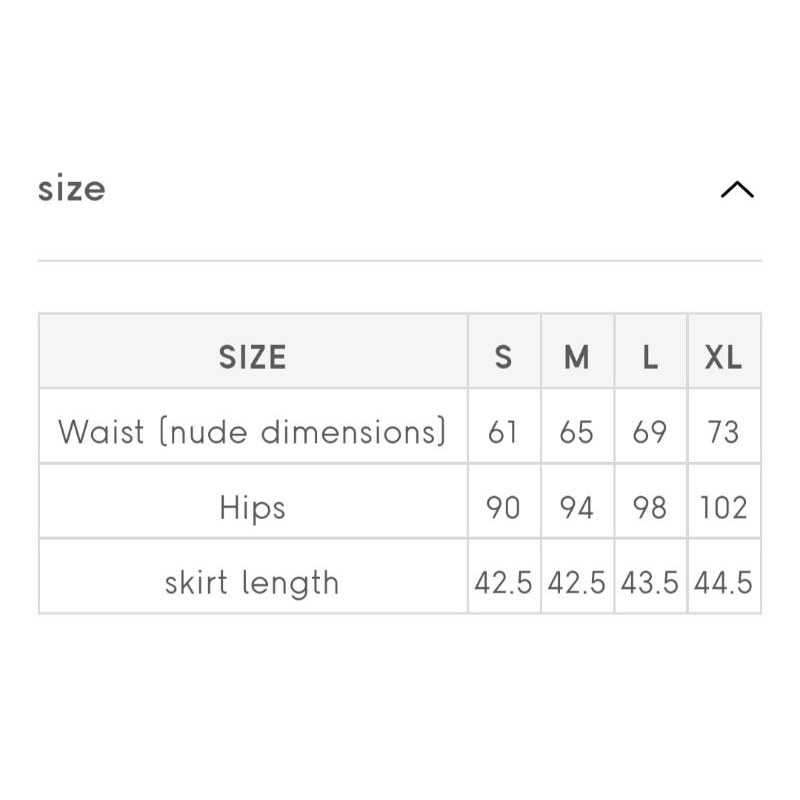Click the XL size column header

(723, 357)
